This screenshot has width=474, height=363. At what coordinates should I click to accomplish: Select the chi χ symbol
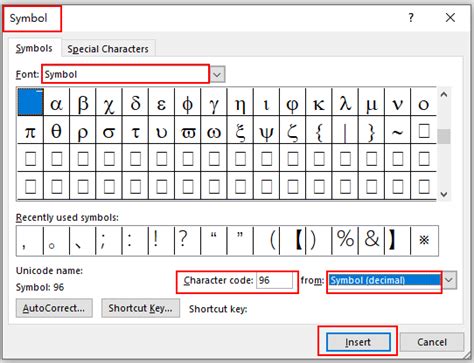tap(109, 102)
